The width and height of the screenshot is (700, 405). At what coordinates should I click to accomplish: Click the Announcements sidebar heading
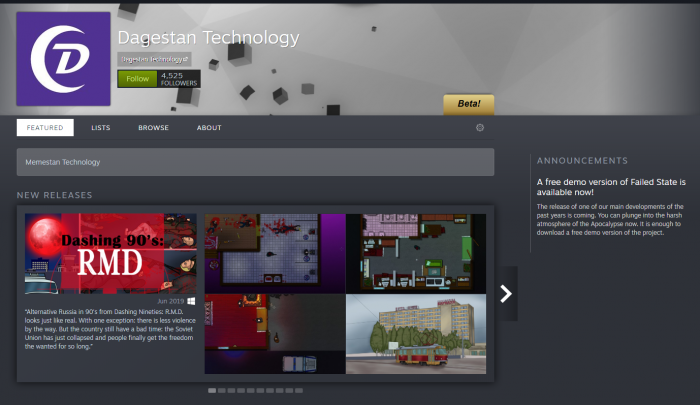click(x=582, y=161)
